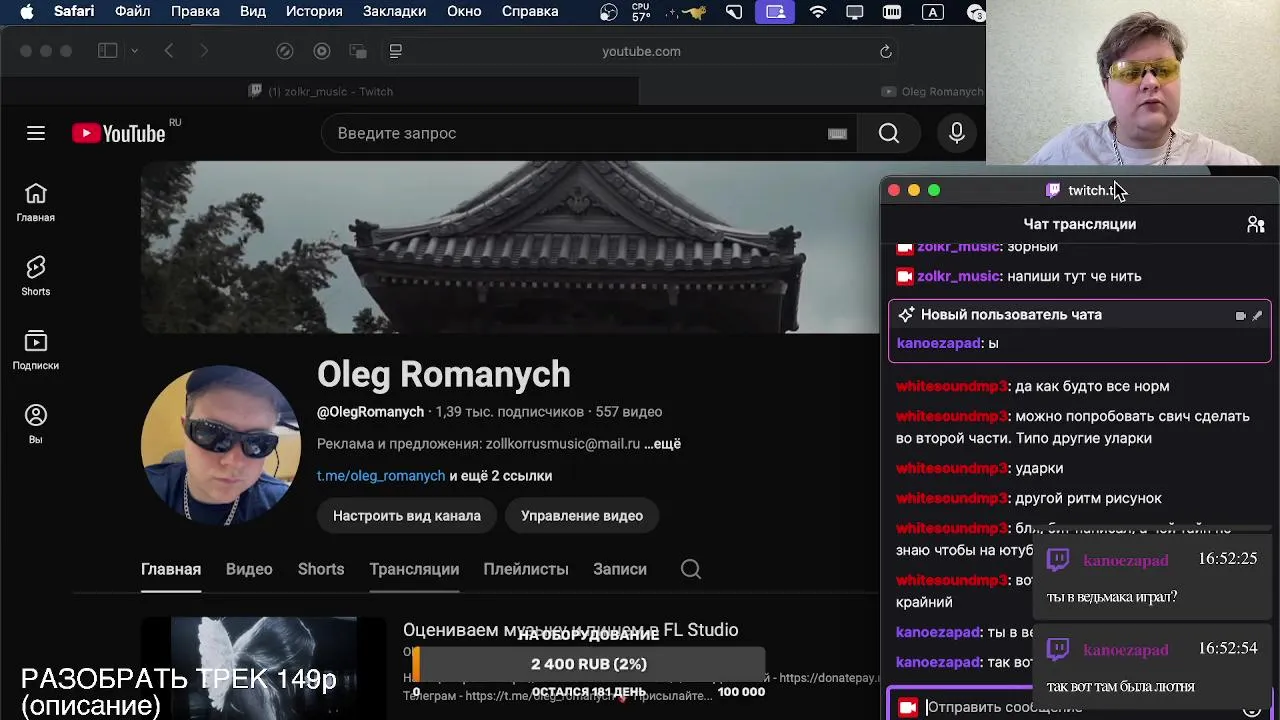
Task: Click whitesoundmp3 in да как будто message
Action: [x=951, y=386]
